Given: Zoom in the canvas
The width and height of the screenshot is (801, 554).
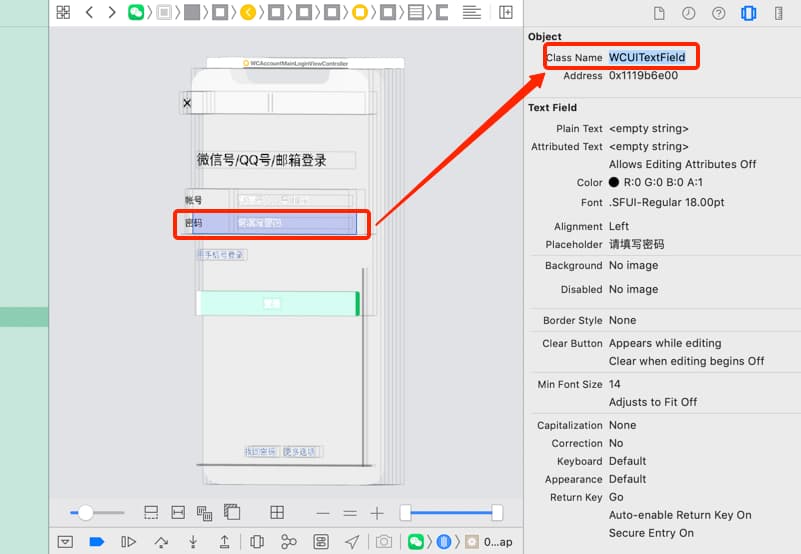Looking at the screenshot, I should click(x=377, y=513).
